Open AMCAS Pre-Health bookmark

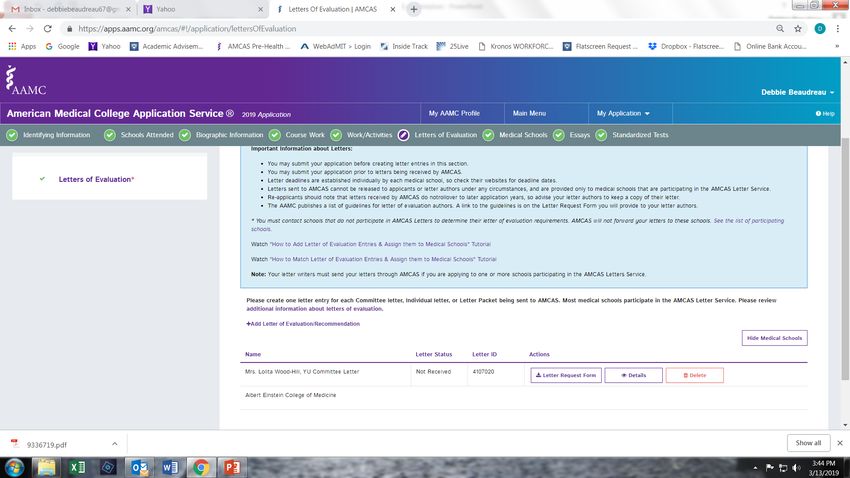pos(253,47)
